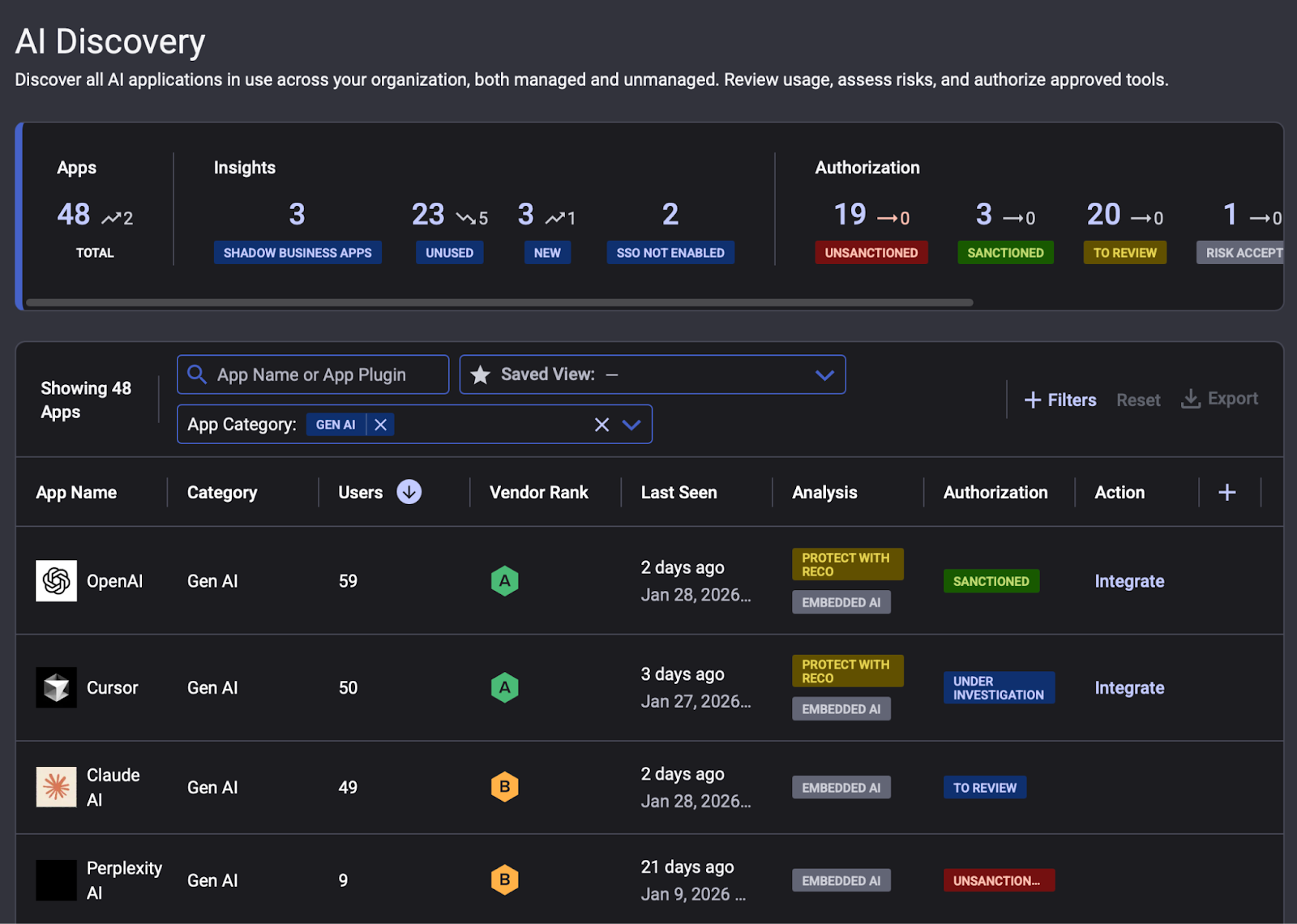Click Perplexity AI's vendor rank B badge
This screenshot has width=1297, height=924.
click(x=504, y=879)
